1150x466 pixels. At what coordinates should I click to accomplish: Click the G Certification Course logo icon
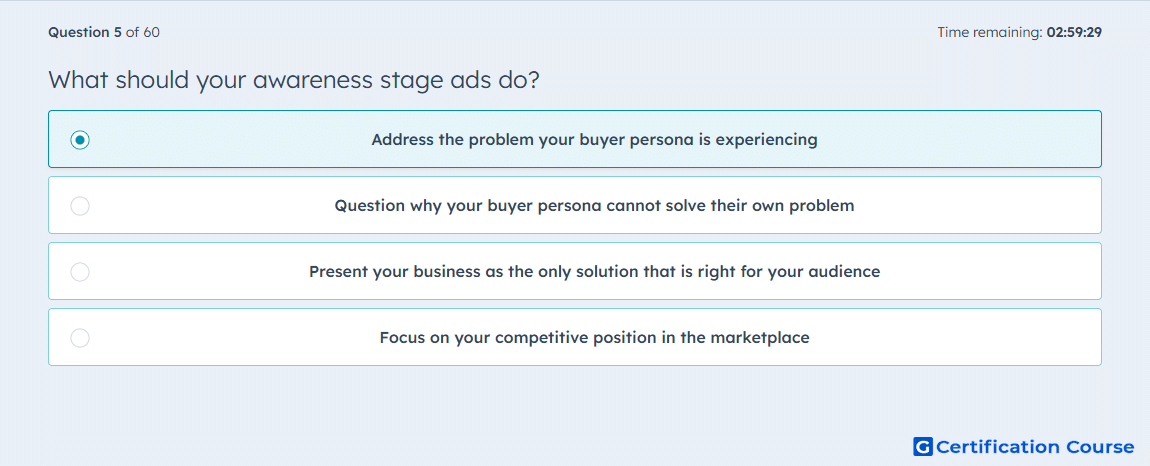click(x=923, y=446)
